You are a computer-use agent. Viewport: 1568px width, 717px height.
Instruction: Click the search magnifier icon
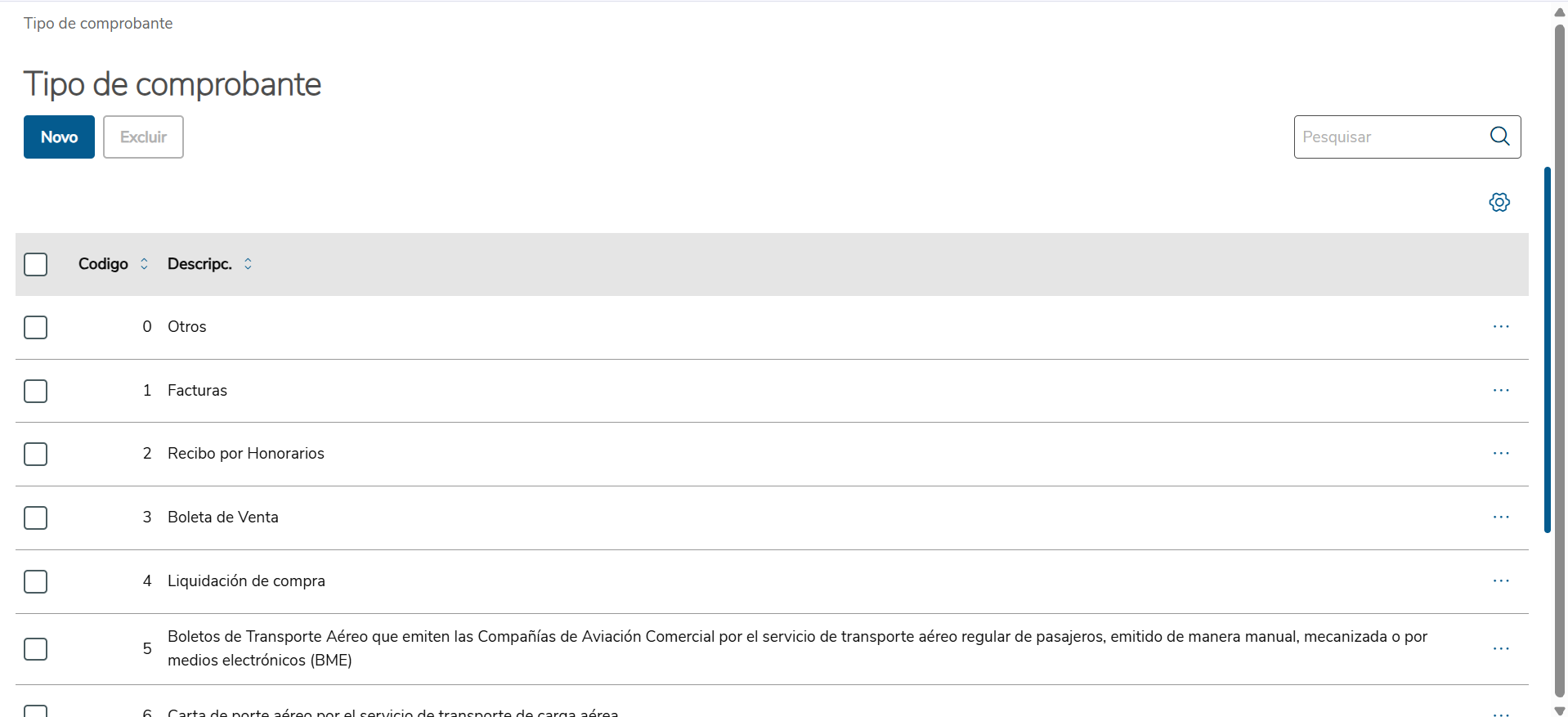[x=1499, y=137]
